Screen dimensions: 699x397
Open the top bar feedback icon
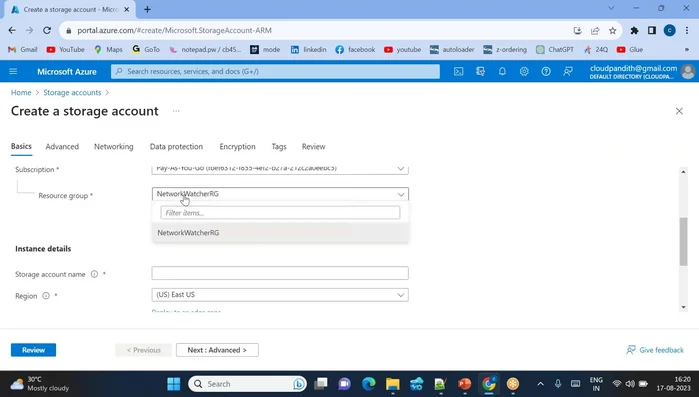tap(567, 71)
